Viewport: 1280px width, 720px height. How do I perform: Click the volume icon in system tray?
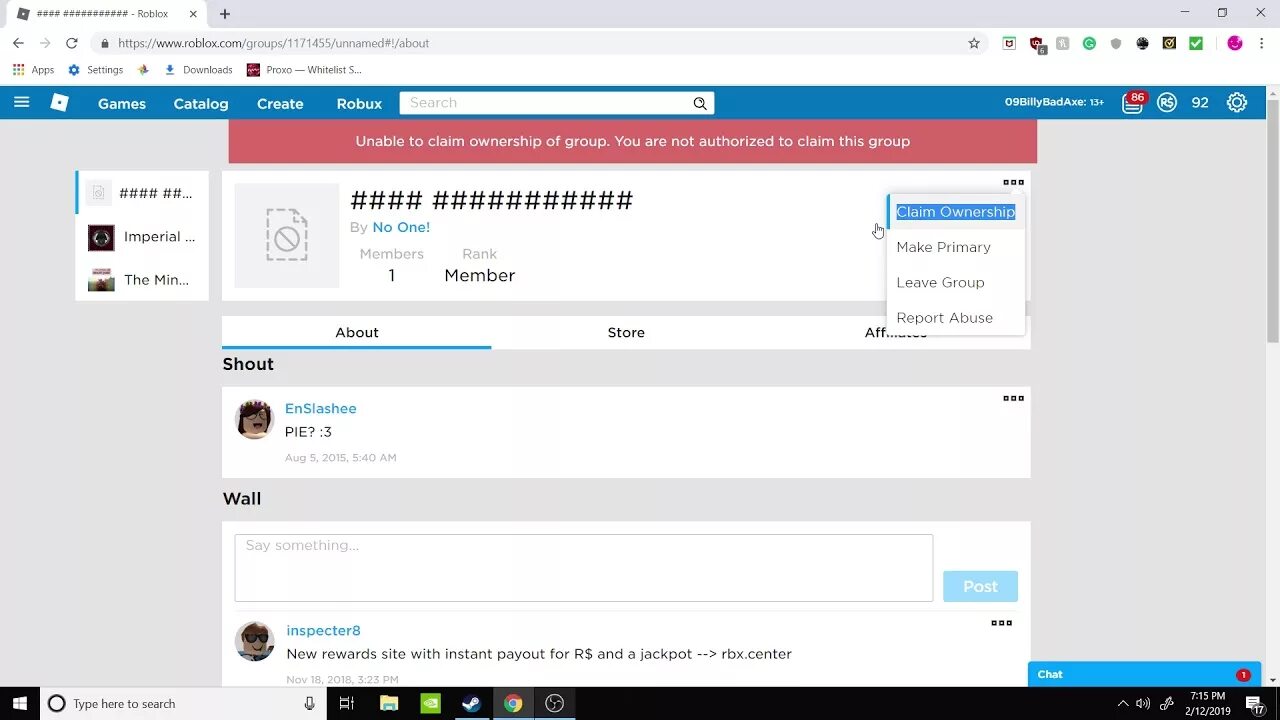pos(1143,703)
